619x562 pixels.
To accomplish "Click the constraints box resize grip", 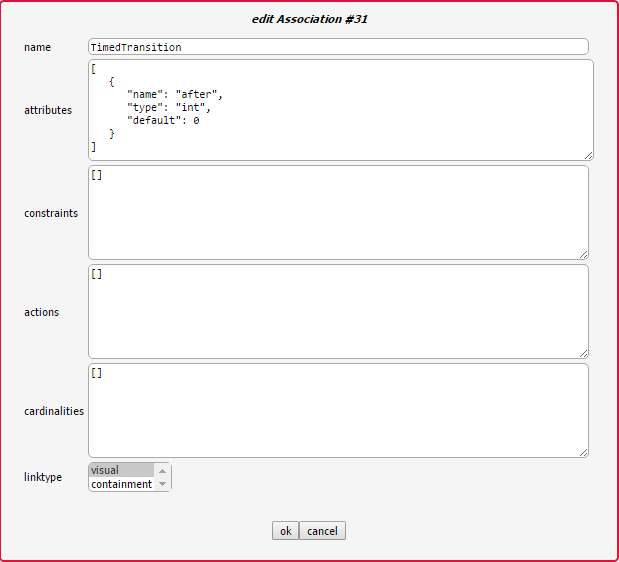I will [x=583, y=254].
